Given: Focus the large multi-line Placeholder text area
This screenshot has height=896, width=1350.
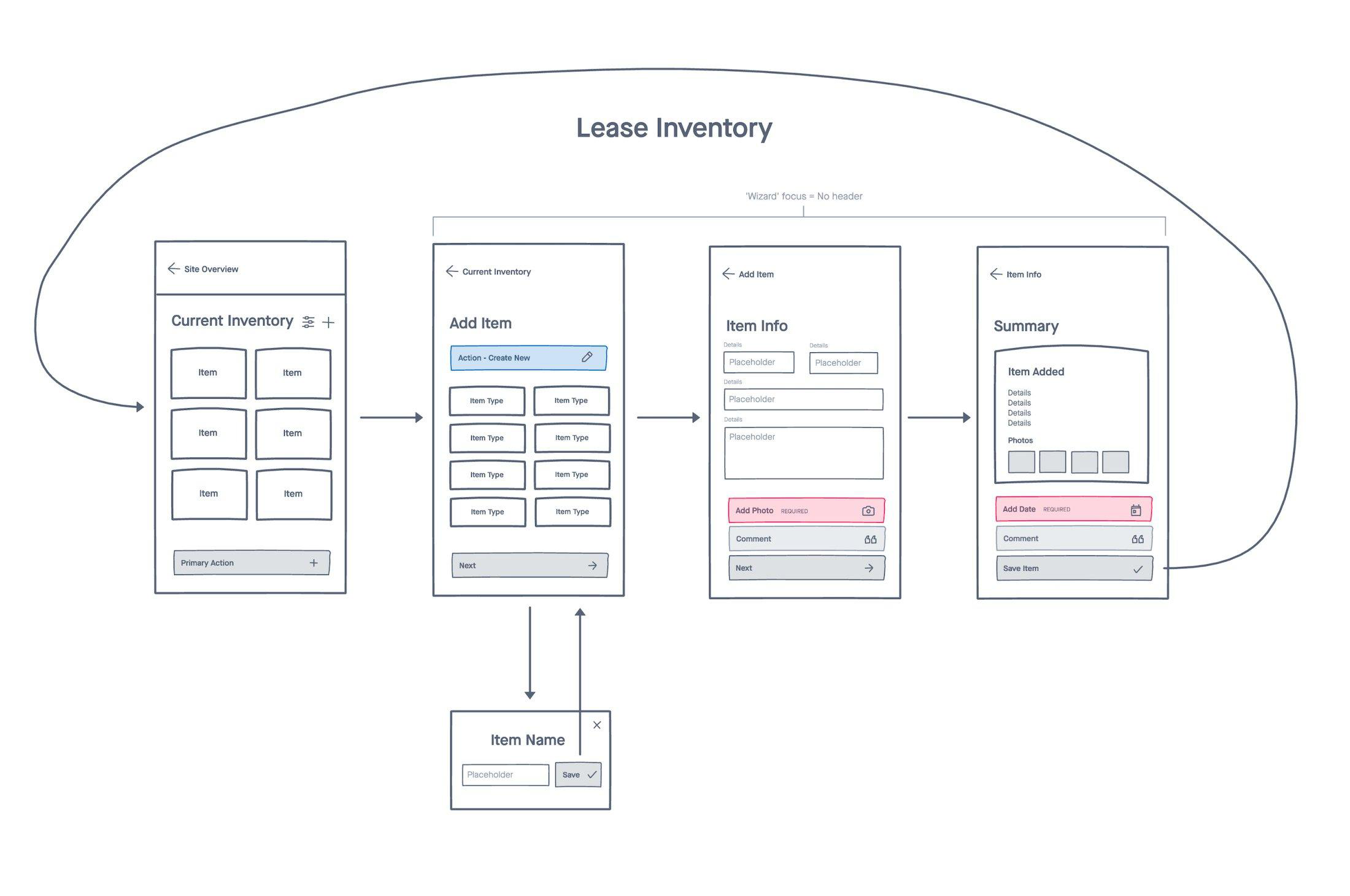Looking at the screenshot, I should tap(804, 453).
